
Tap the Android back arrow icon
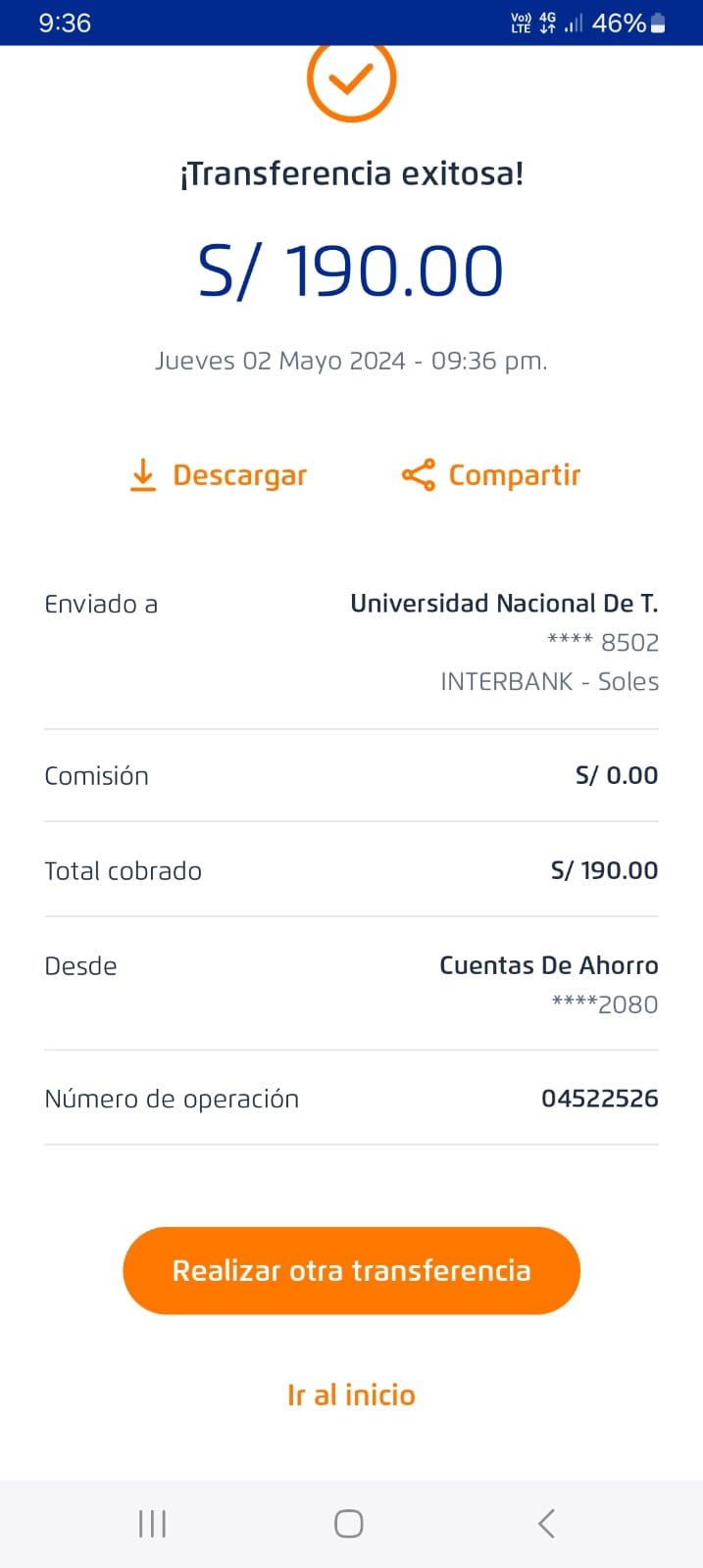point(547,1524)
